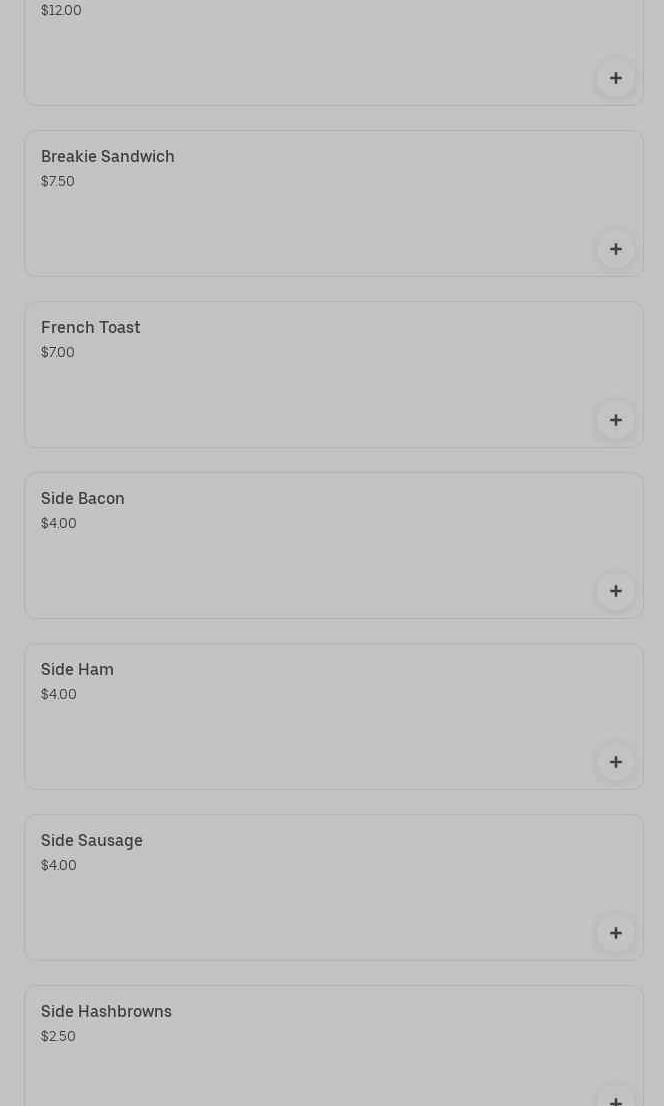The height and width of the screenshot is (1106, 664).
Task: Tap the plus button on Side Sausage
Action: [x=615, y=933]
